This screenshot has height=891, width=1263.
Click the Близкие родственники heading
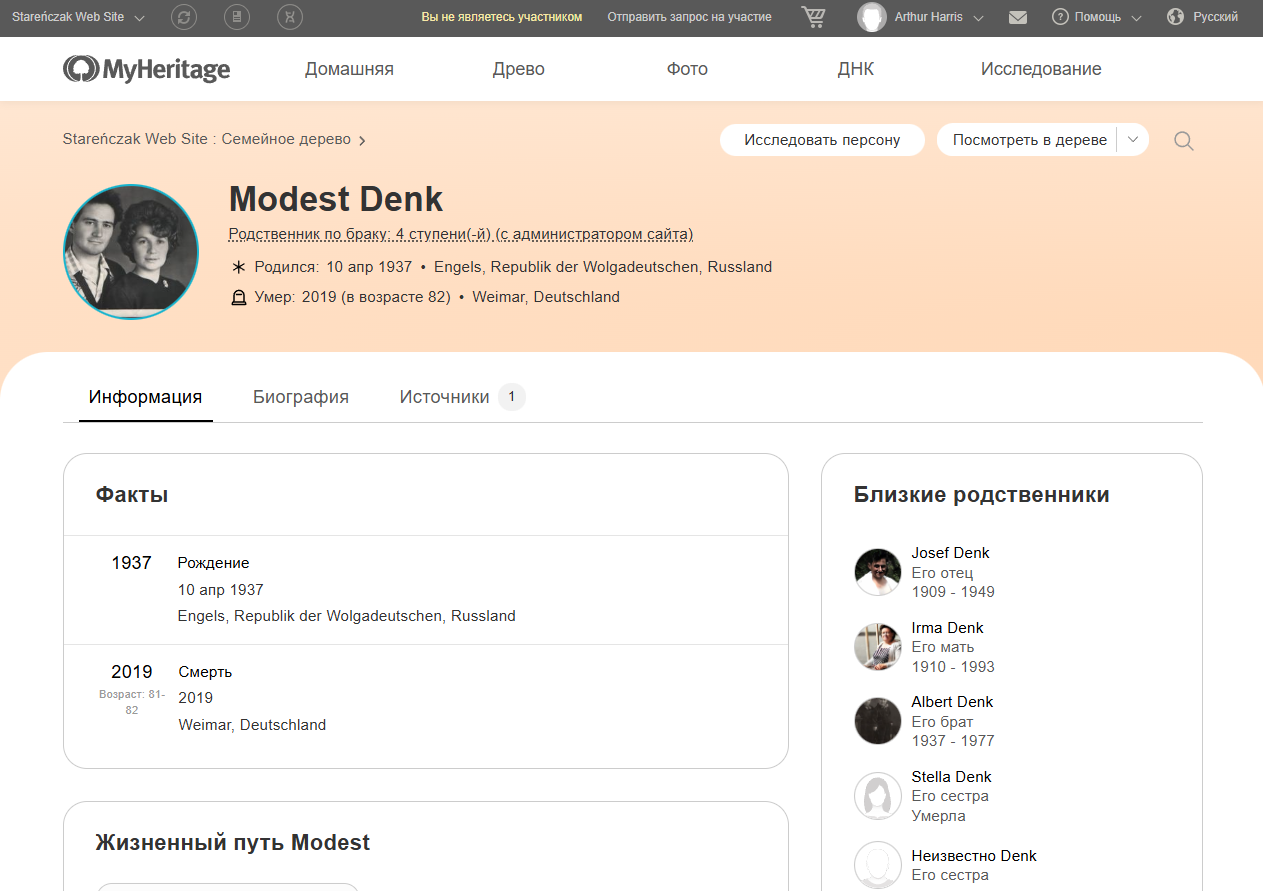pyautogui.click(x=982, y=495)
